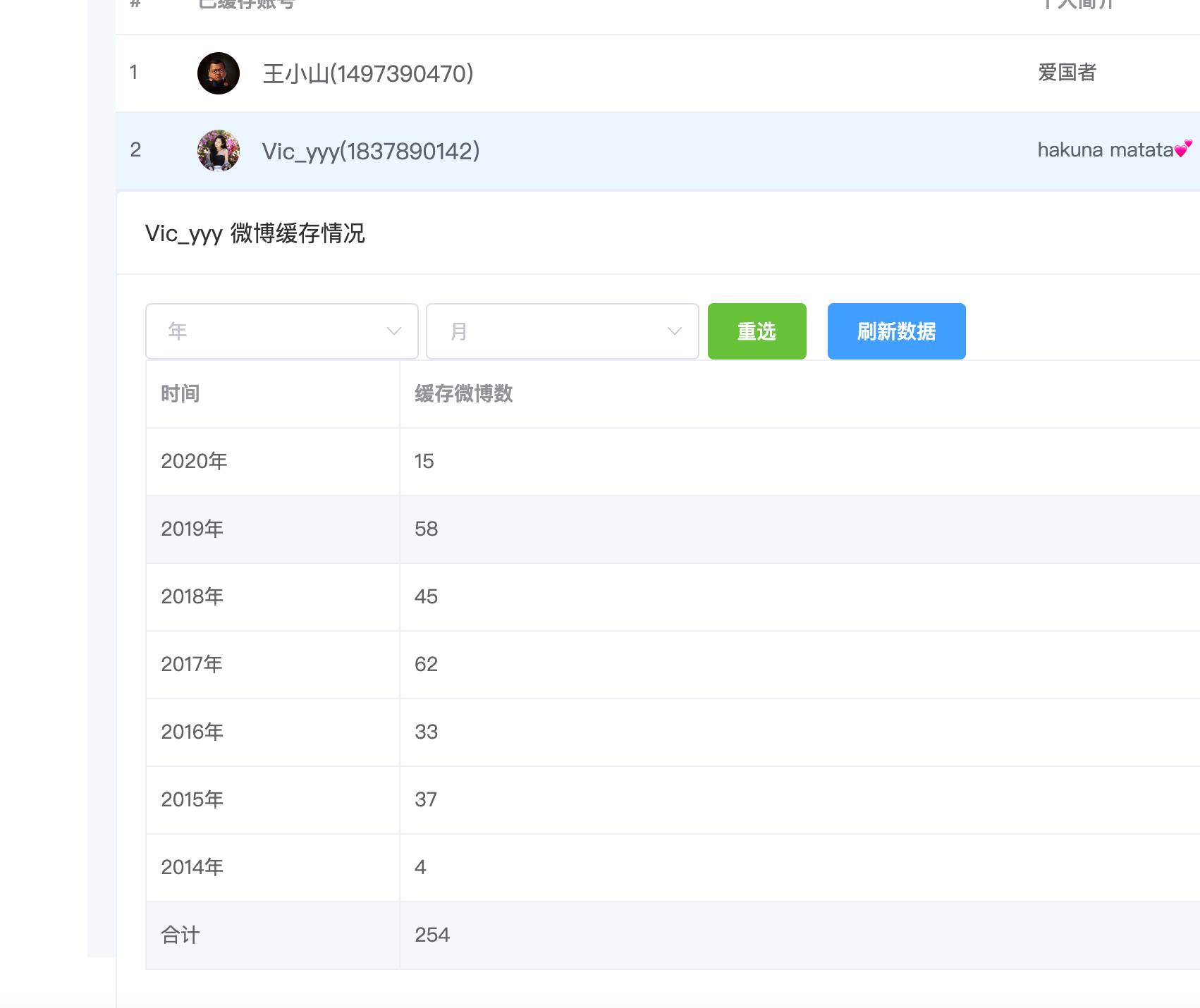The width and height of the screenshot is (1200, 1008).
Task: Click Vic_yyy's profile avatar
Action: coord(219,151)
